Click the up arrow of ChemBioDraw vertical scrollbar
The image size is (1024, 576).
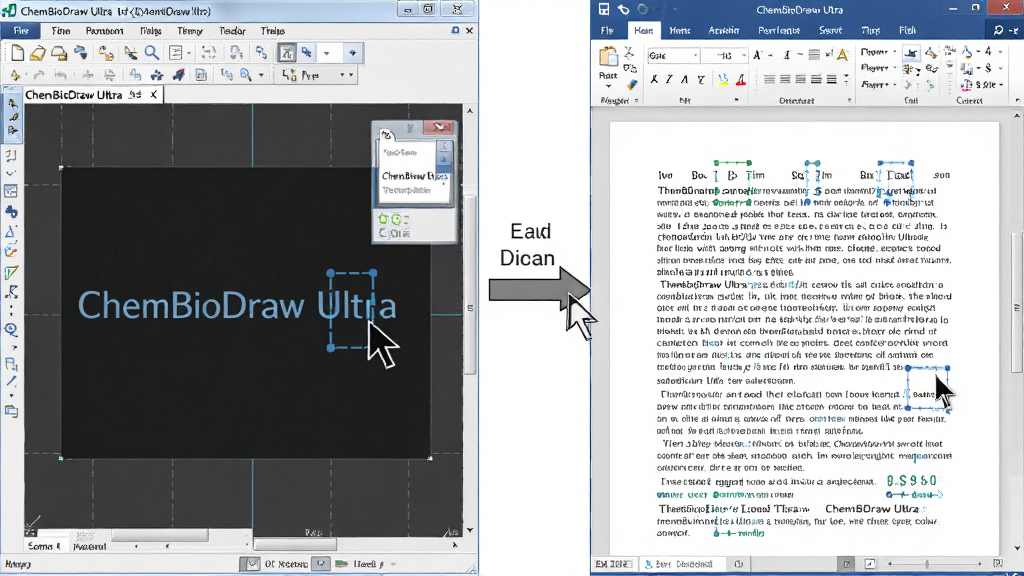[x=470, y=111]
